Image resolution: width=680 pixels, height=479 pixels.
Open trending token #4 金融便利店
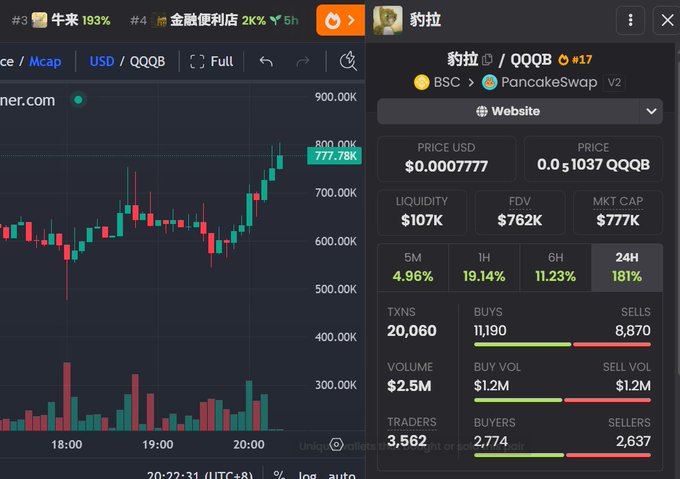point(214,20)
